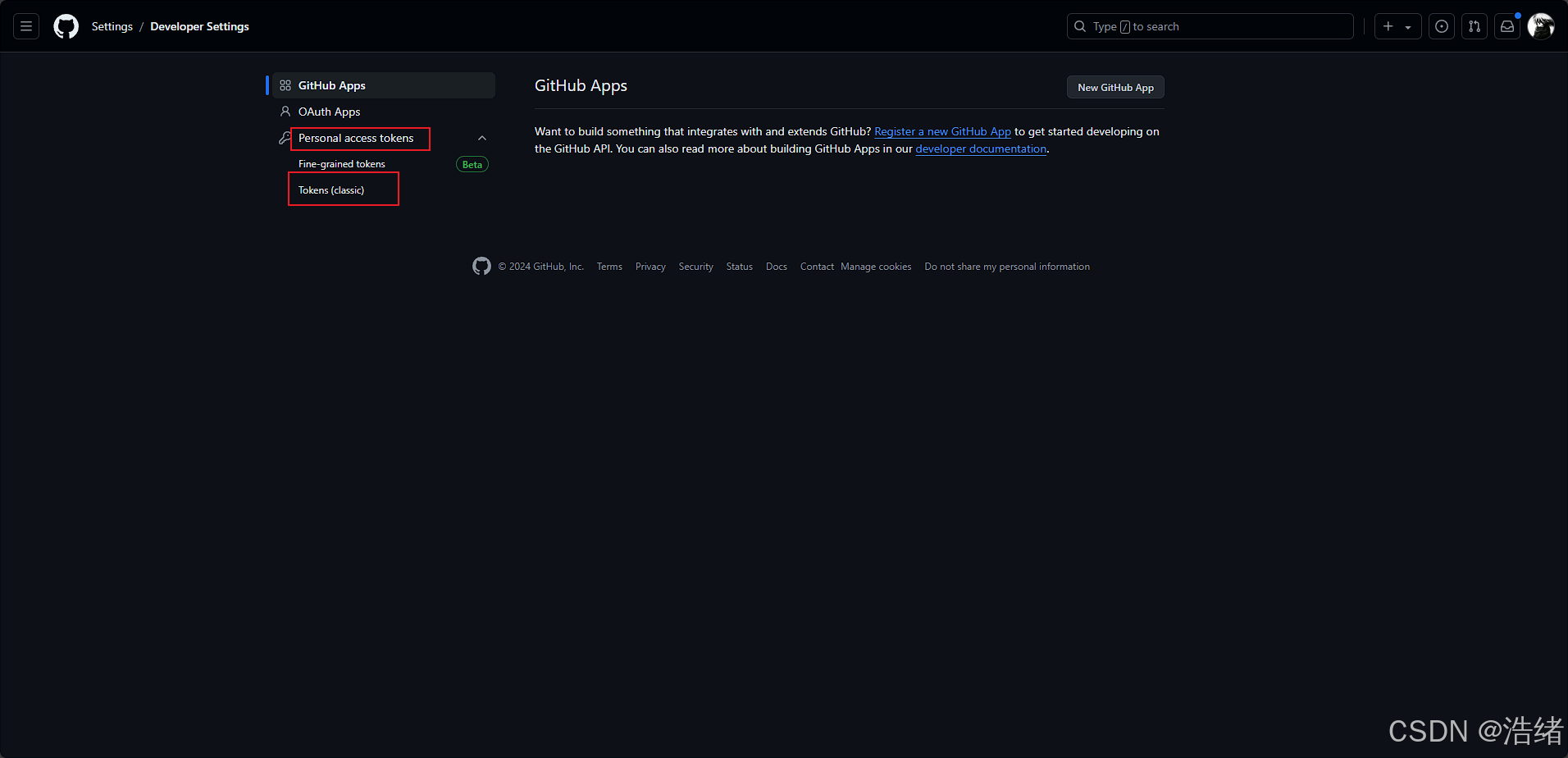1568x758 pixels.
Task: Click the search field in header
Action: [x=1210, y=26]
